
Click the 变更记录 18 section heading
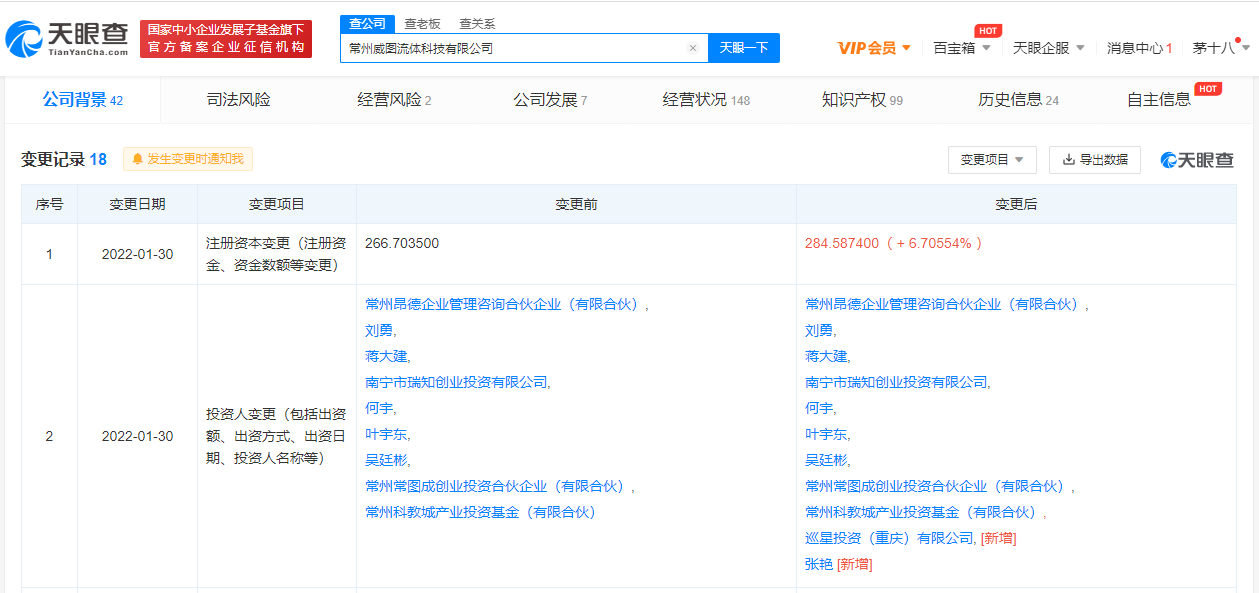[x=64, y=159]
